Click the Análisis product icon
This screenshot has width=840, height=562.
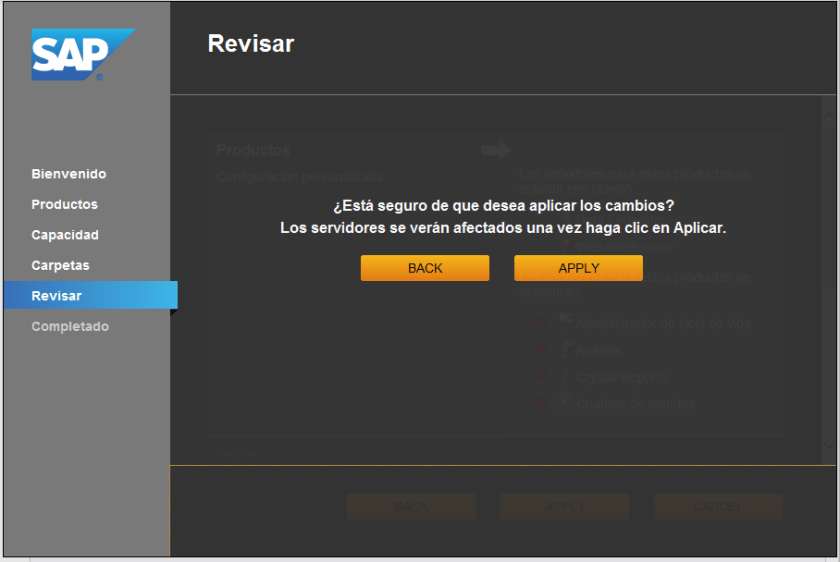565,348
